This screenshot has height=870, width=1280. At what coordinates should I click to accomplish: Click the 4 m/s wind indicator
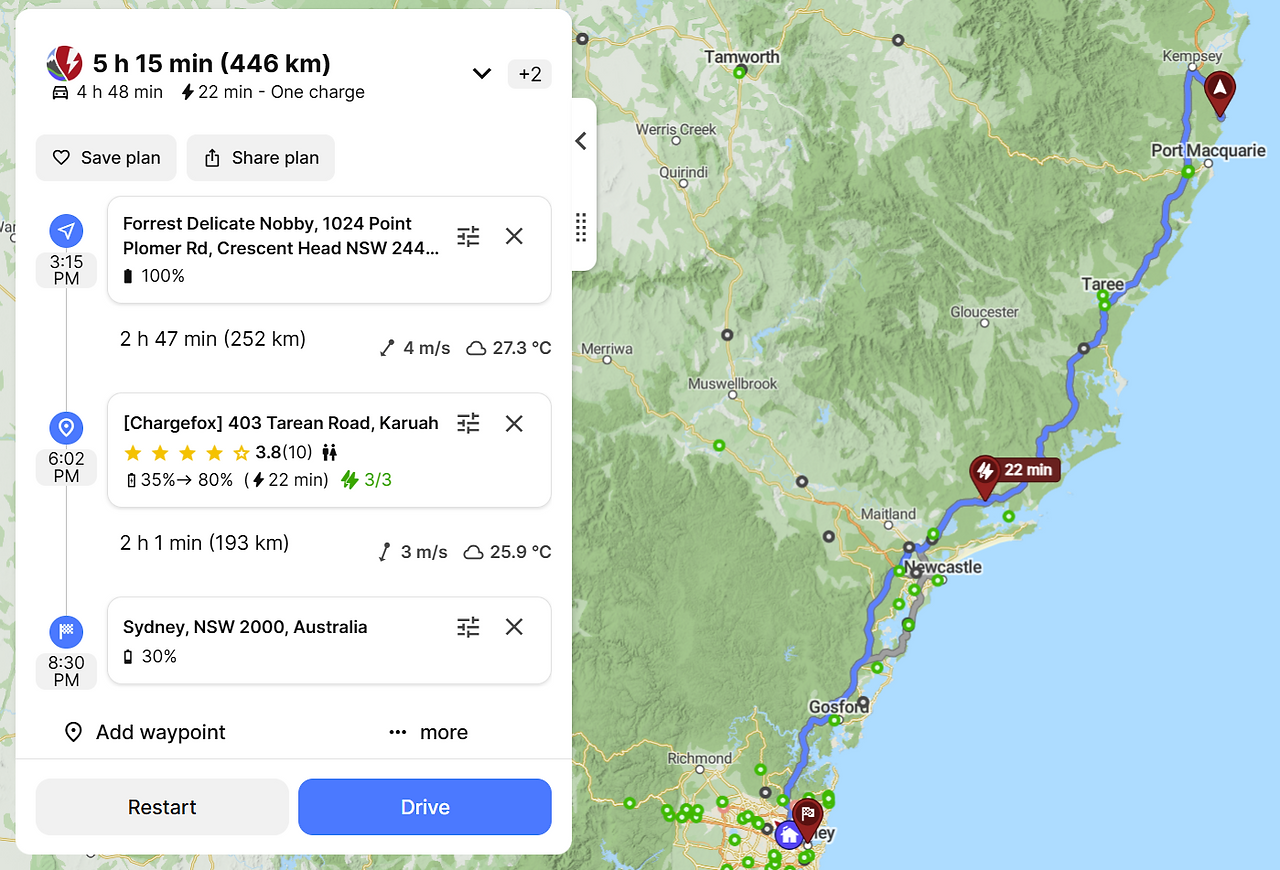pyautogui.click(x=415, y=348)
